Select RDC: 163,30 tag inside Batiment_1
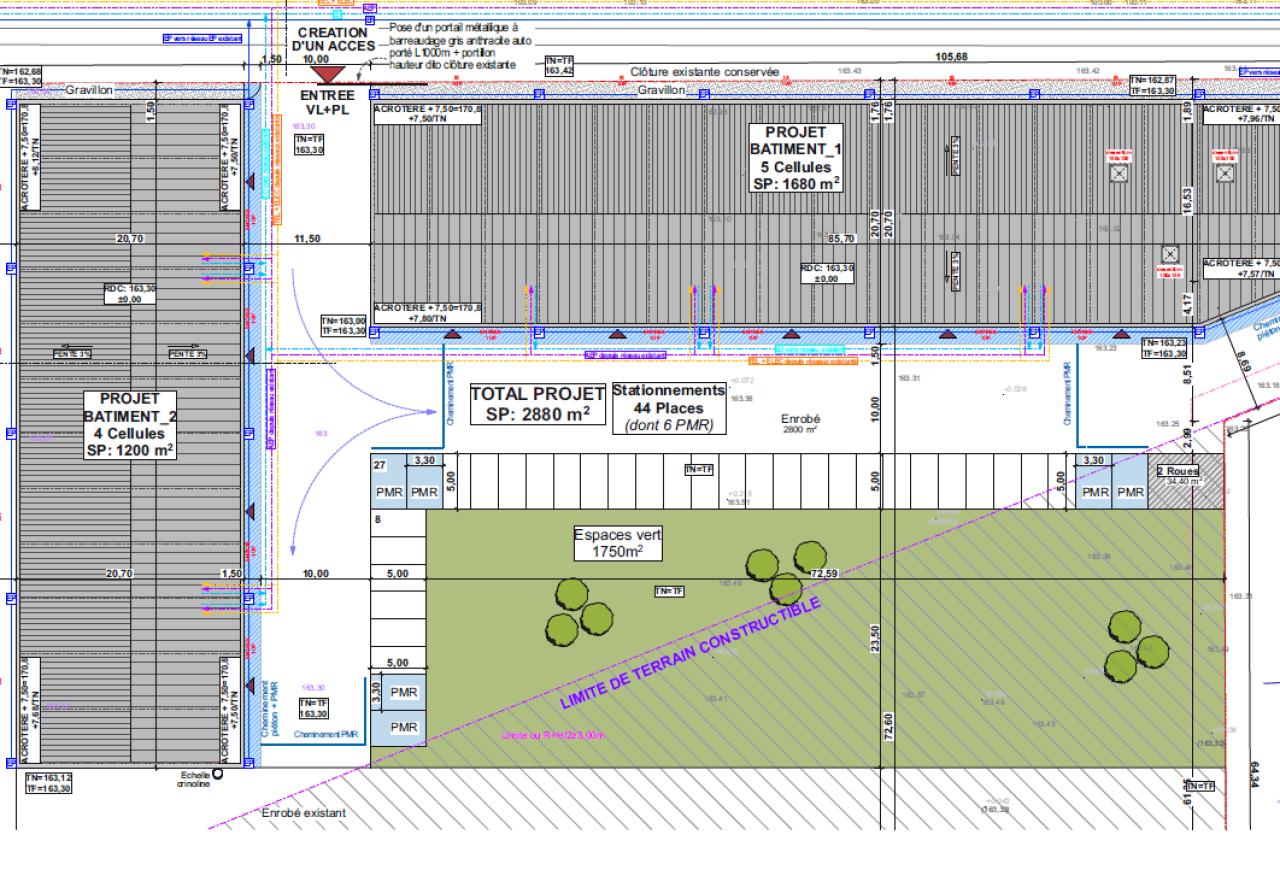Screen dimensions: 1280x870 [x=829, y=274]
